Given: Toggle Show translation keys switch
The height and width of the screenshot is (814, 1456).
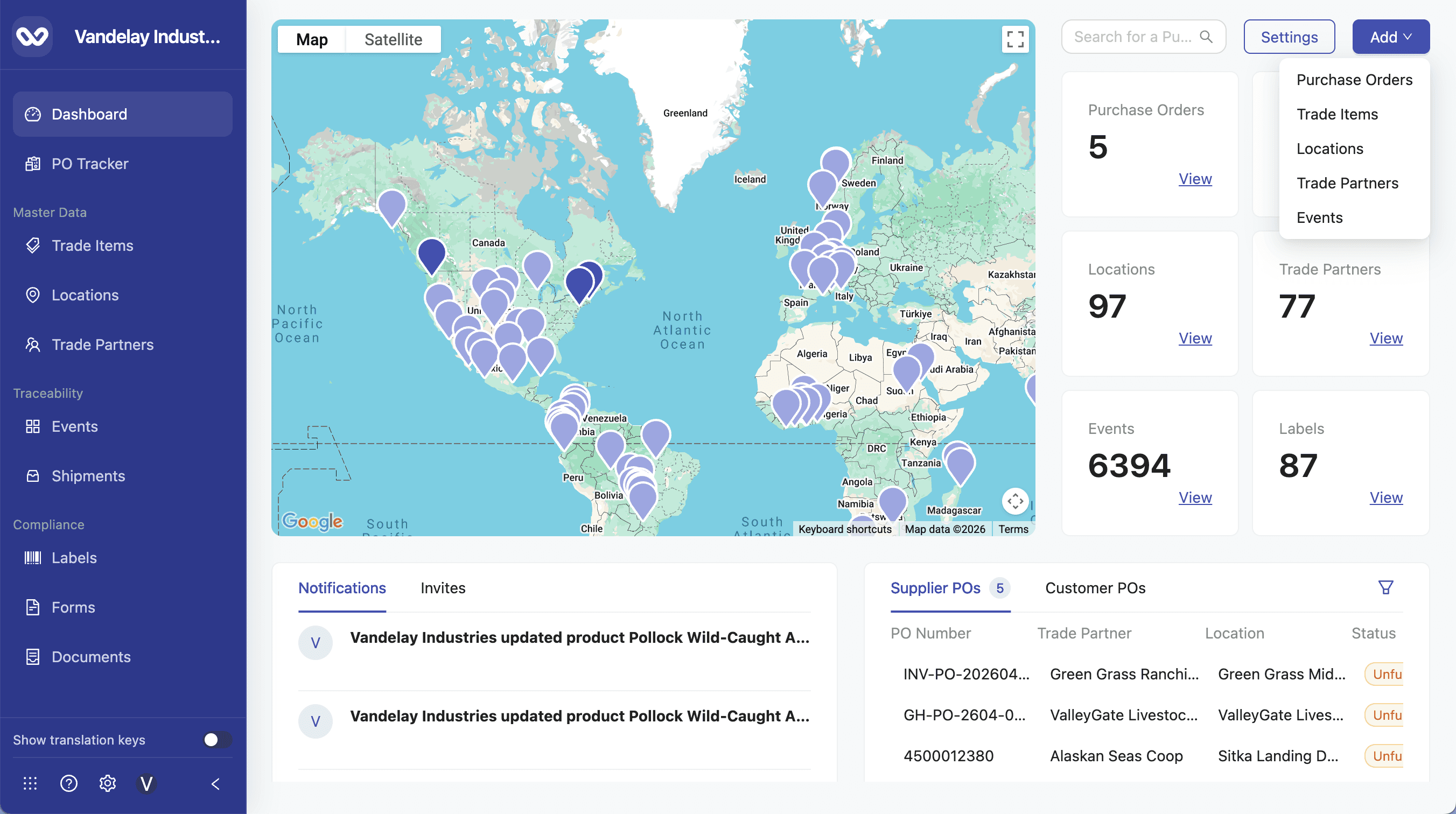Looking at the screenshot, I should (x=217, y=739).
